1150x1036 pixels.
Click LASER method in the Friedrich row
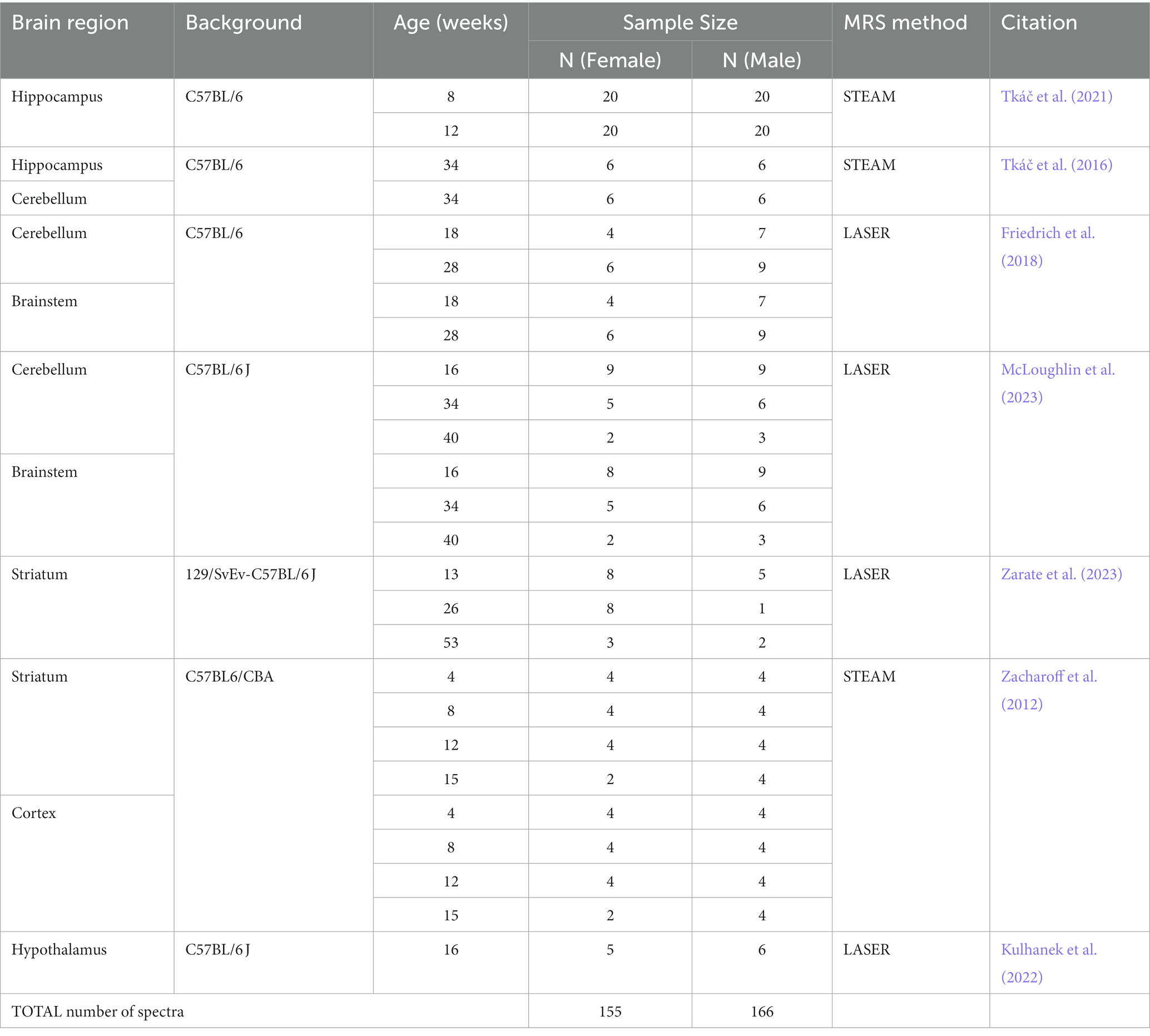866,234
